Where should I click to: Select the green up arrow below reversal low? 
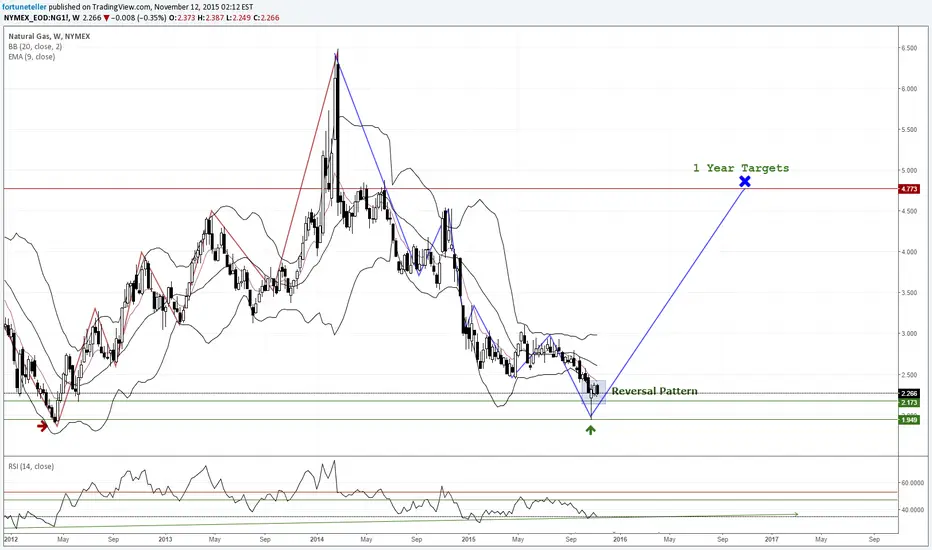(x=590, y=429)
